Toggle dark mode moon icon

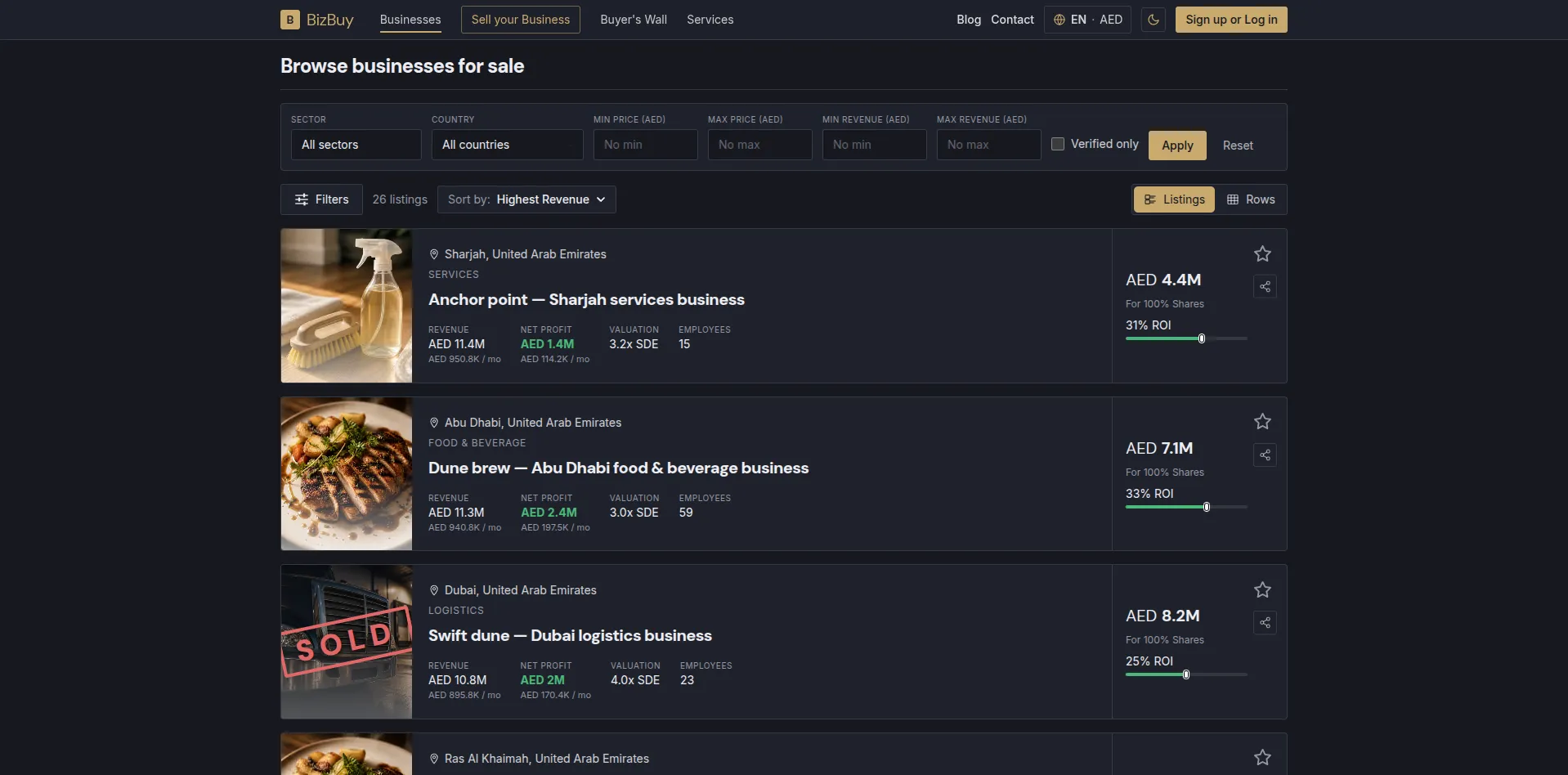click(x=1153, y=20)
